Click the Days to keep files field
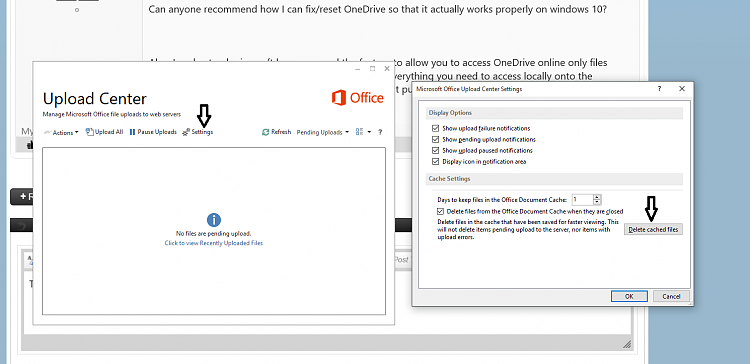This screenshot has height=364, width=750. (582, 199)
